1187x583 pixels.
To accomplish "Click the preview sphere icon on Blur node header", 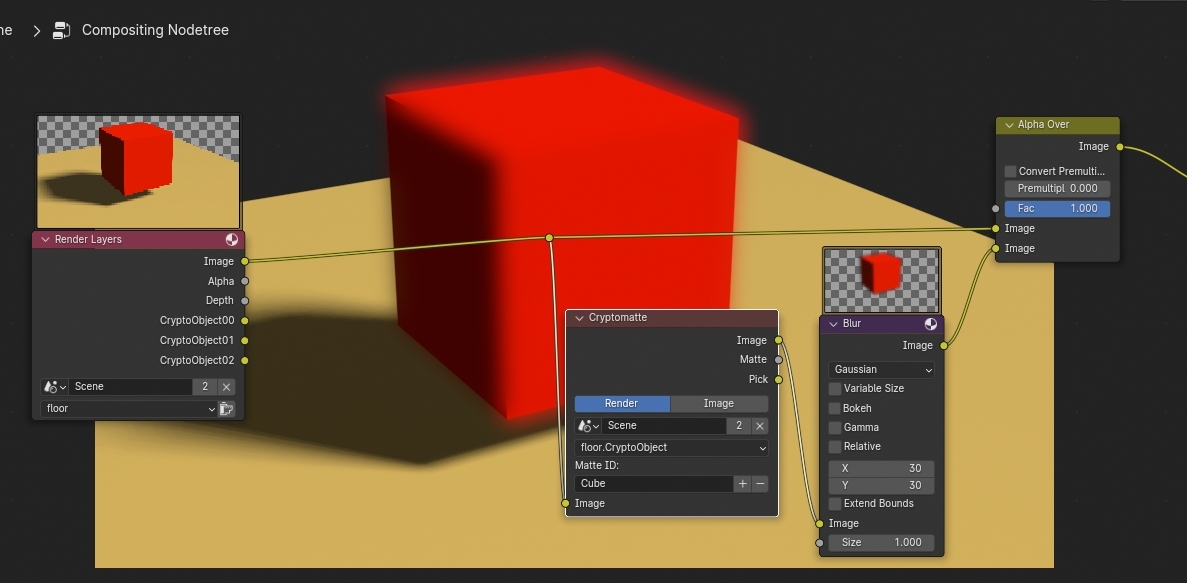I will coord(931,323).
